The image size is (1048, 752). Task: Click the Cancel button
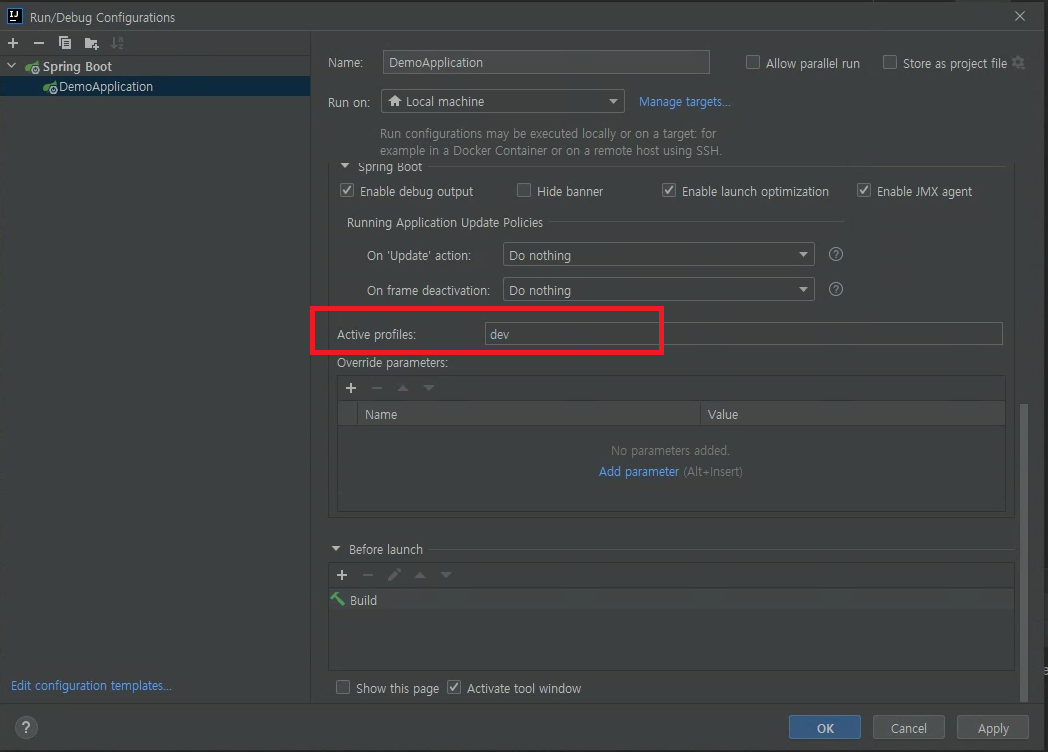908,727
